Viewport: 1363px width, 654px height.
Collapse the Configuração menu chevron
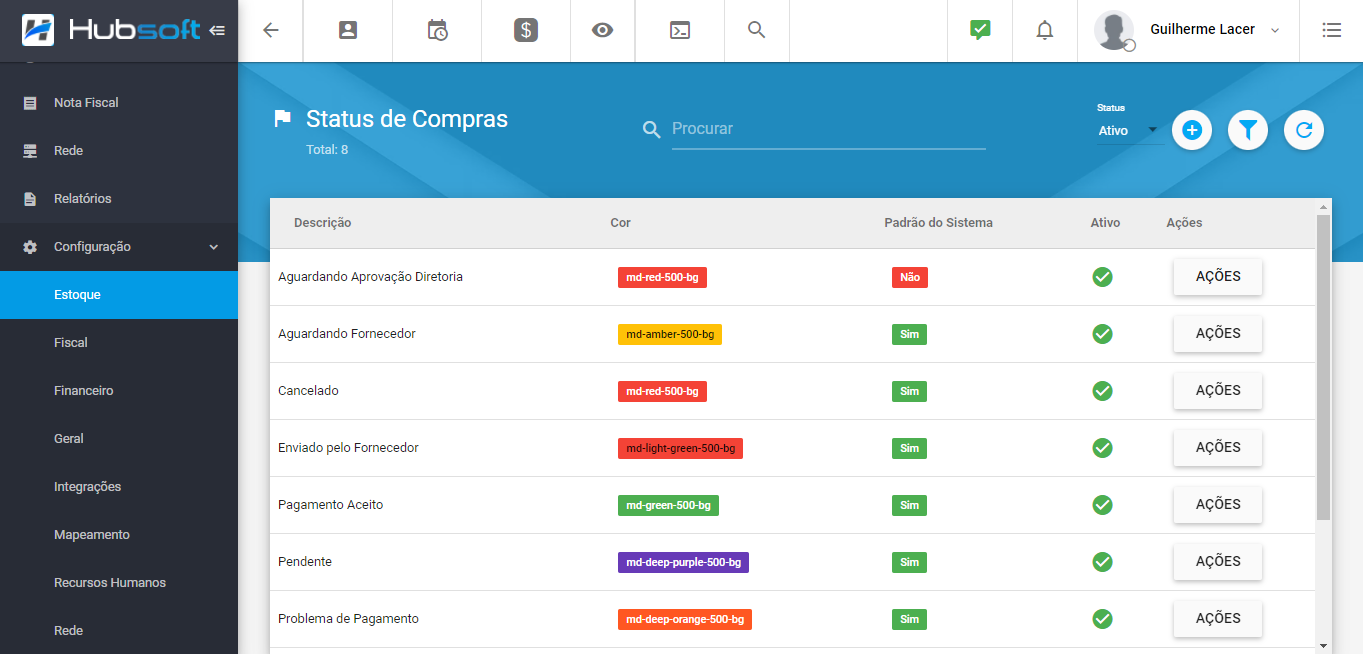(x=214, y=247)
